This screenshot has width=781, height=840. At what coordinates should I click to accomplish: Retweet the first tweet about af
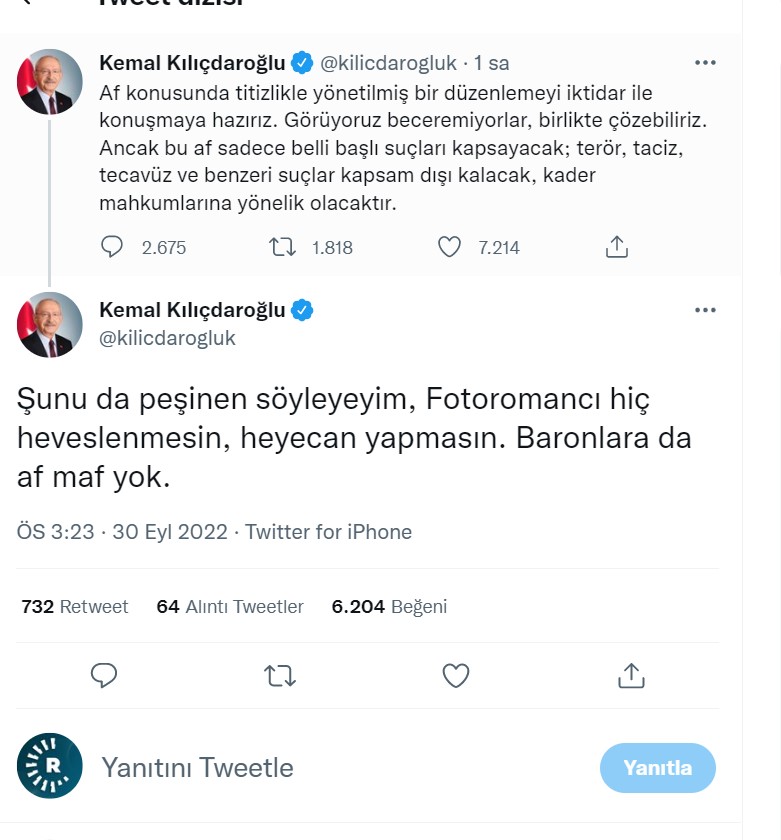click(283, 247)
